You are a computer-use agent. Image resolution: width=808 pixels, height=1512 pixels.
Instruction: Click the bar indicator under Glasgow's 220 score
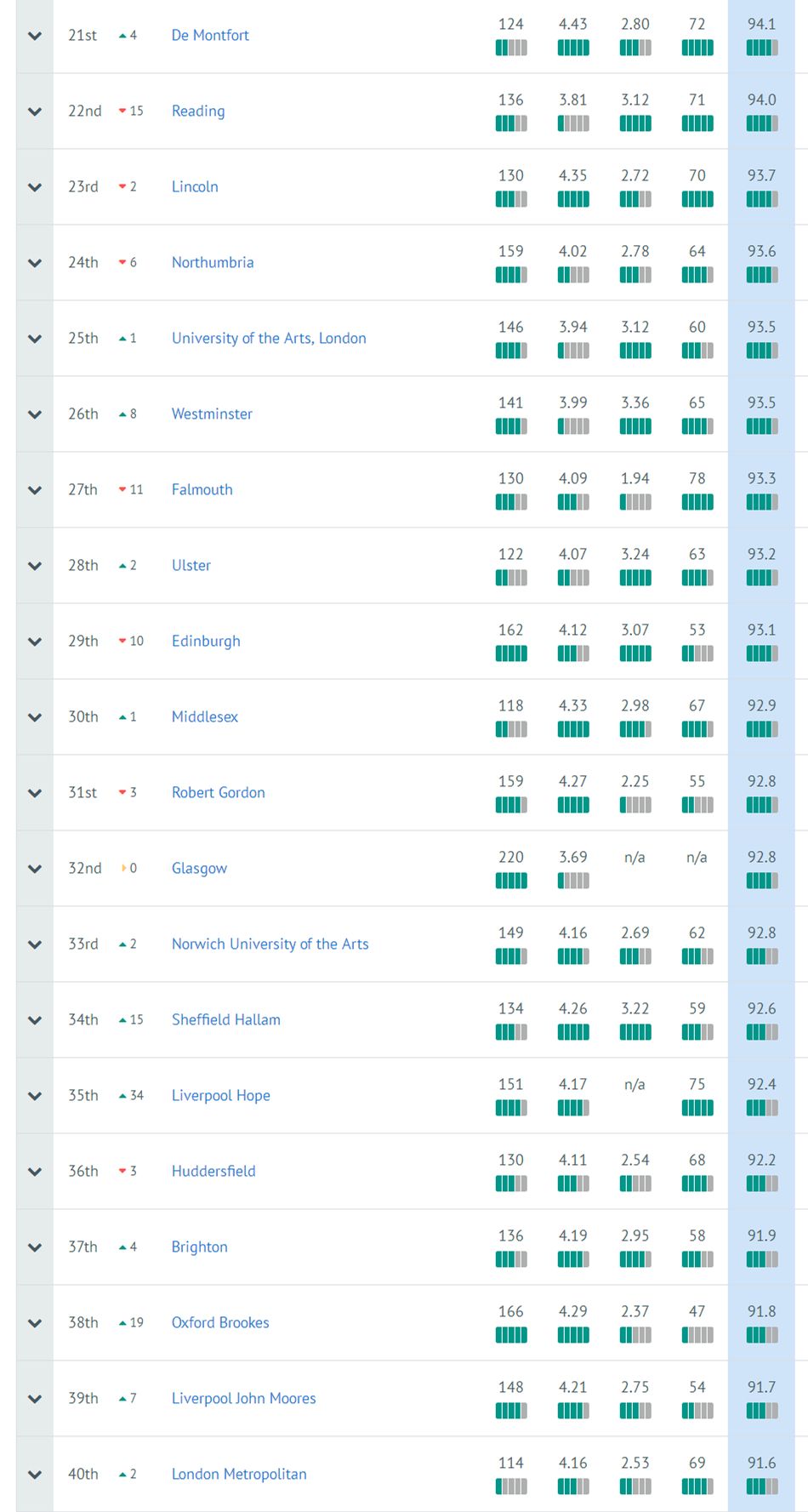pos(511,881)
